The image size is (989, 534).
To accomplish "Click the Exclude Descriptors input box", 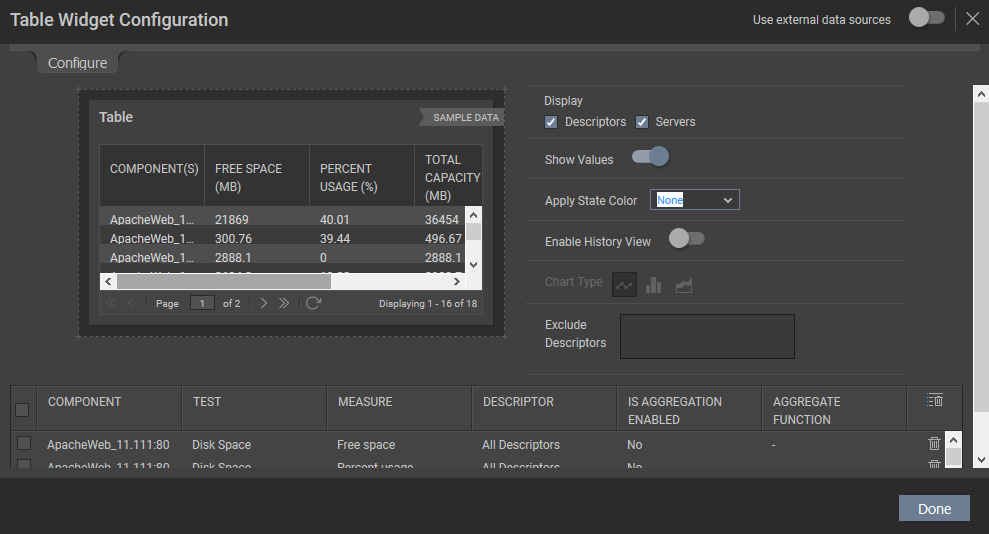I will click(707, 337).
